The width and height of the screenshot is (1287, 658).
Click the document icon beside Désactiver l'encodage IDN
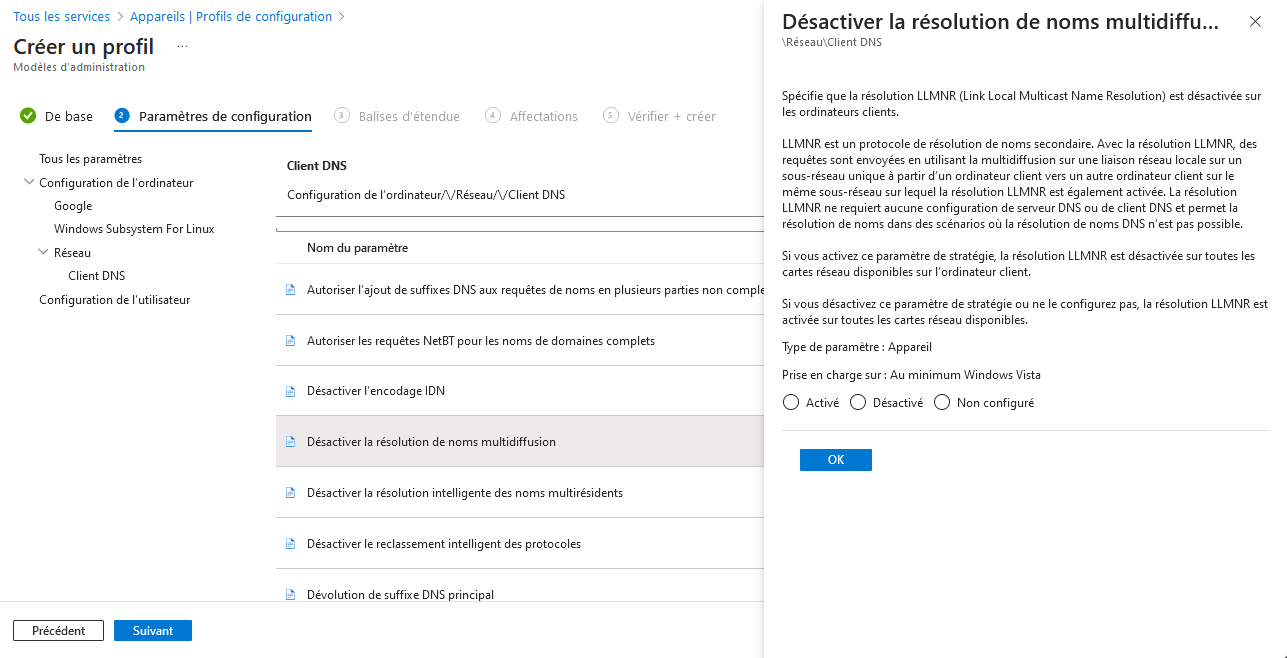[291, 391]
